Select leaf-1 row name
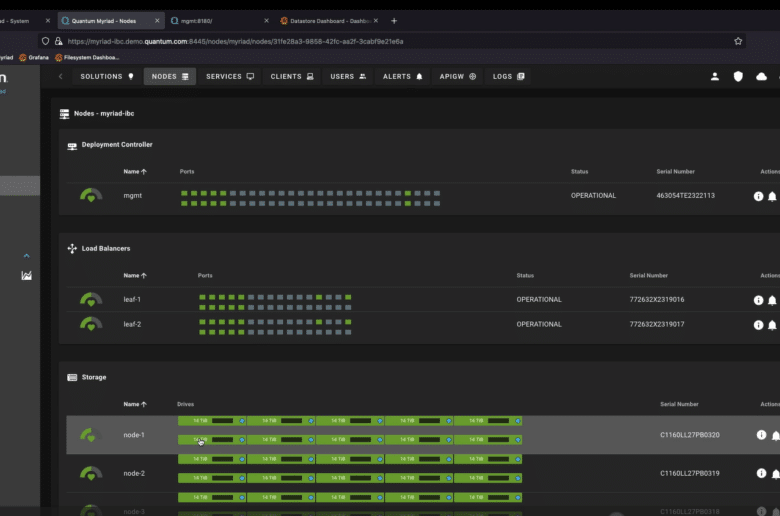The height and width of the screenshot is (516, 780). 132,300
